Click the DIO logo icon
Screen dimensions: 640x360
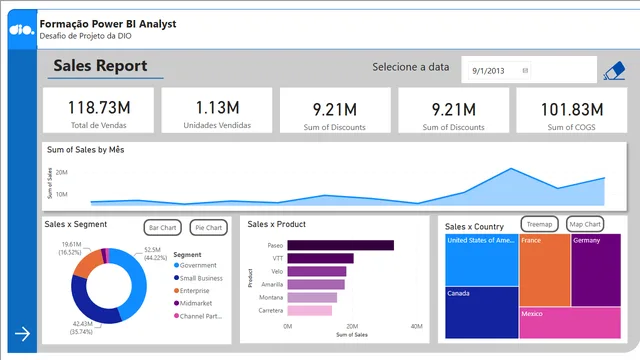click(22, 30)
